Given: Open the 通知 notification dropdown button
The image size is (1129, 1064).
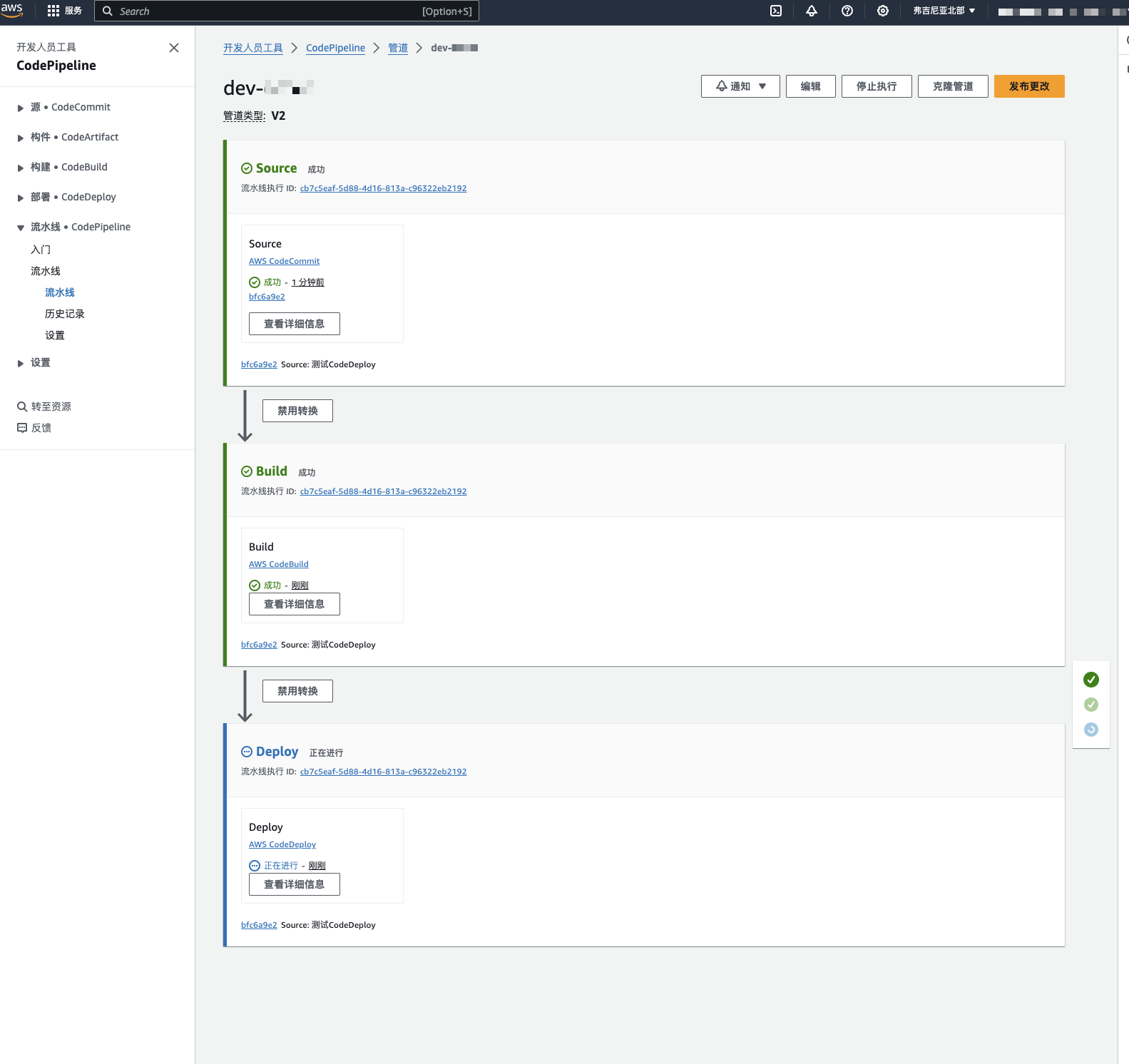Looking at the screenshot, I should tap(740, 86).
